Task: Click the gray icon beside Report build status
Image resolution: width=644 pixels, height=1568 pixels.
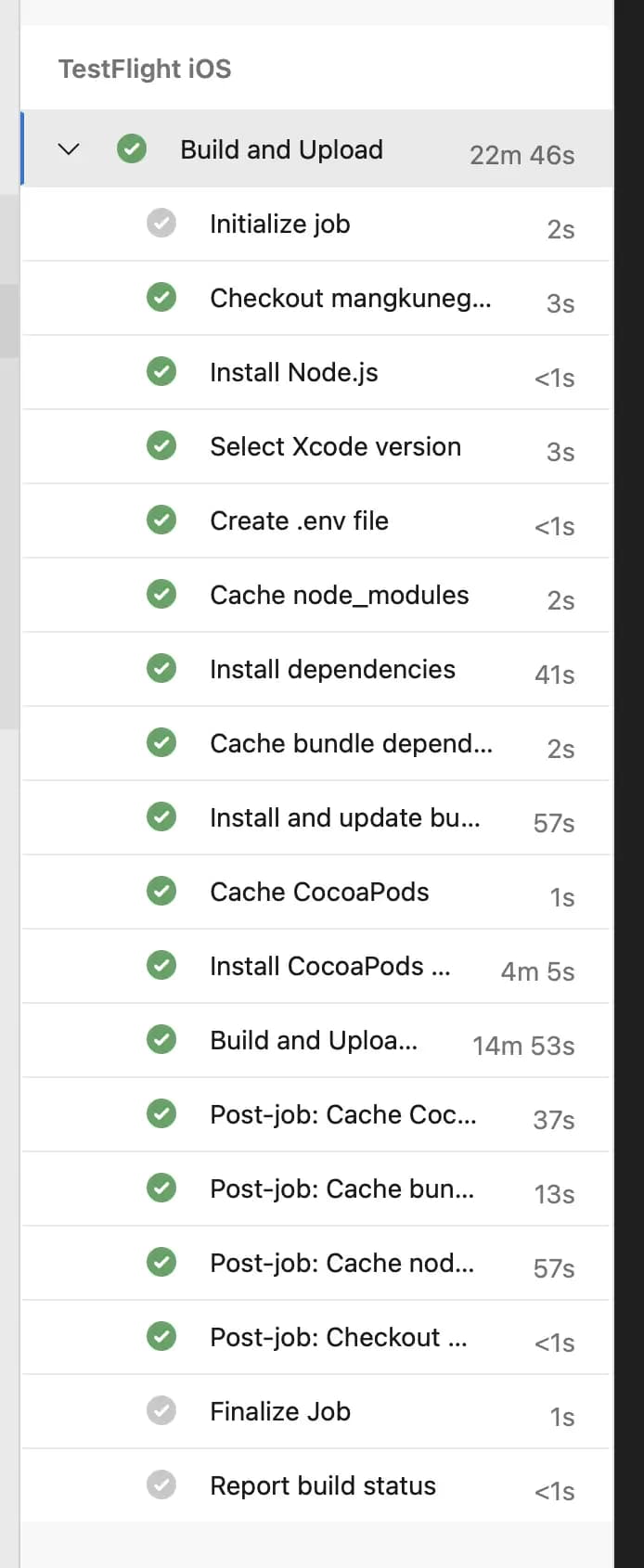Action: point(161,1484)
